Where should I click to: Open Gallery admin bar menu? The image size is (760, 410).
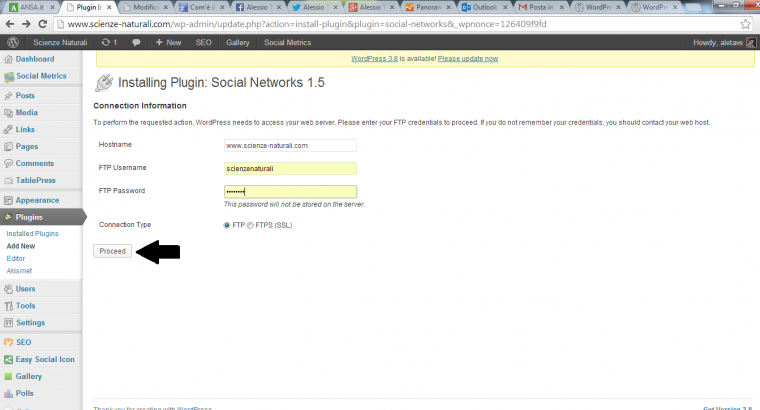(238, 43)
